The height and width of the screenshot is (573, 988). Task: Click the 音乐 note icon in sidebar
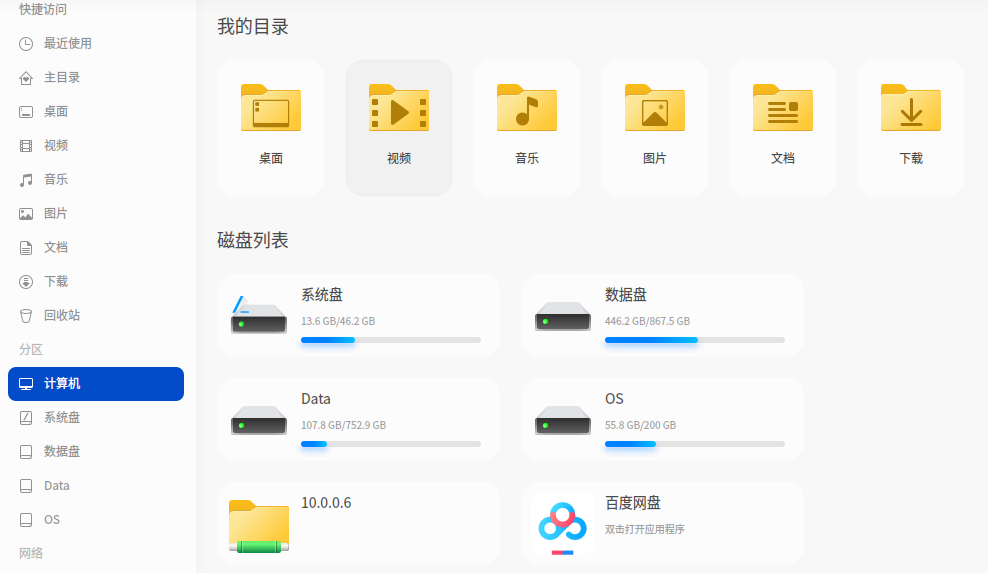[x=26, y=180]
